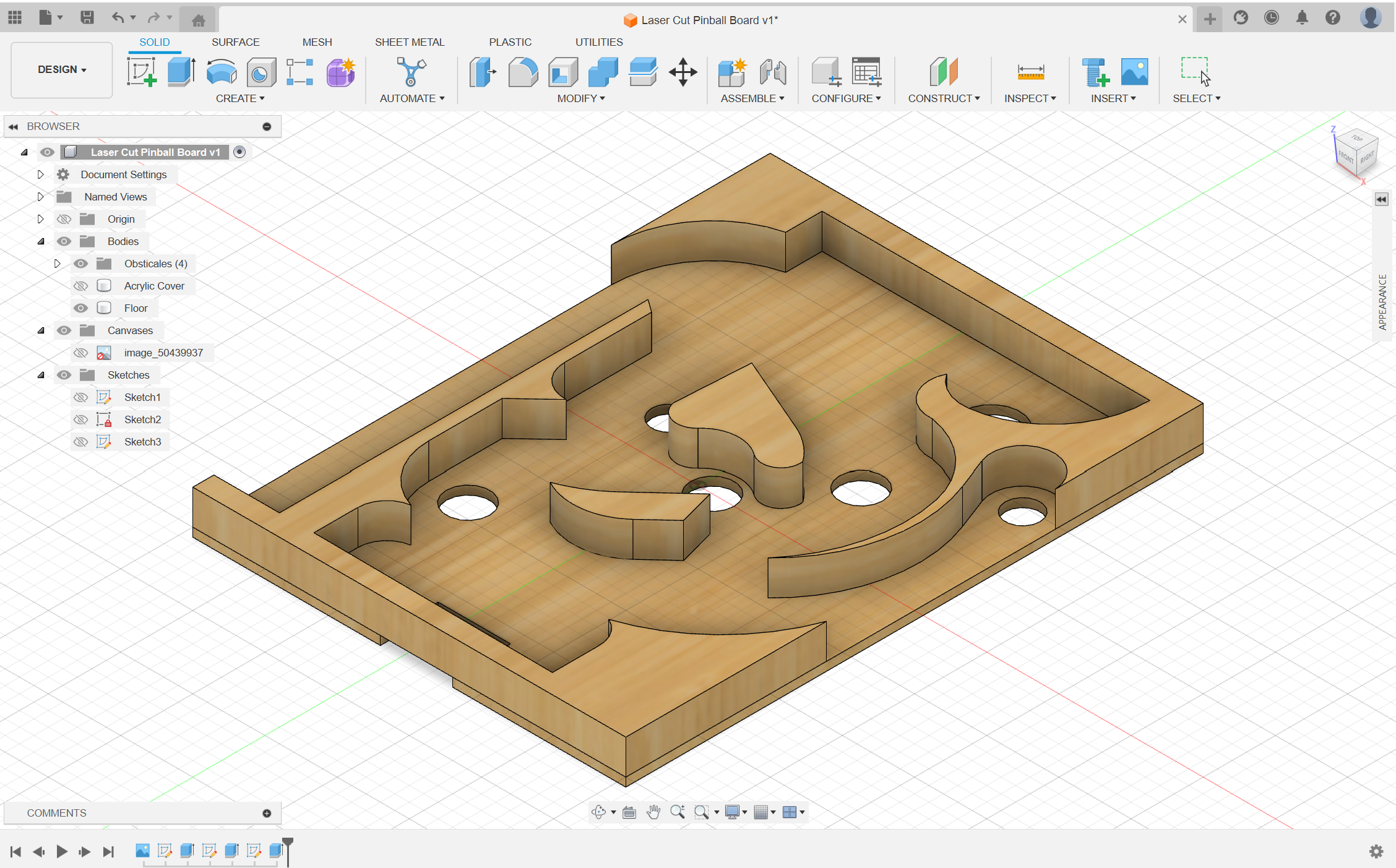Click the Fillet tool in Modify
Viewport: 1396px width, 868px height.
point(523,72)
